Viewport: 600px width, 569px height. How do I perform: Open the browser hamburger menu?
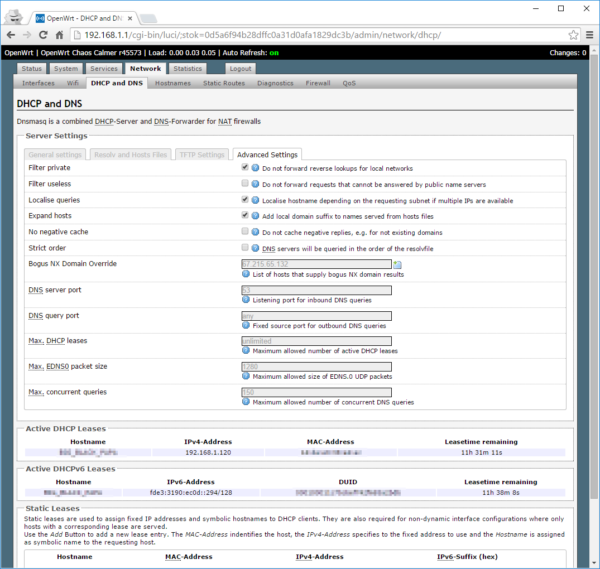coord(588,35)
